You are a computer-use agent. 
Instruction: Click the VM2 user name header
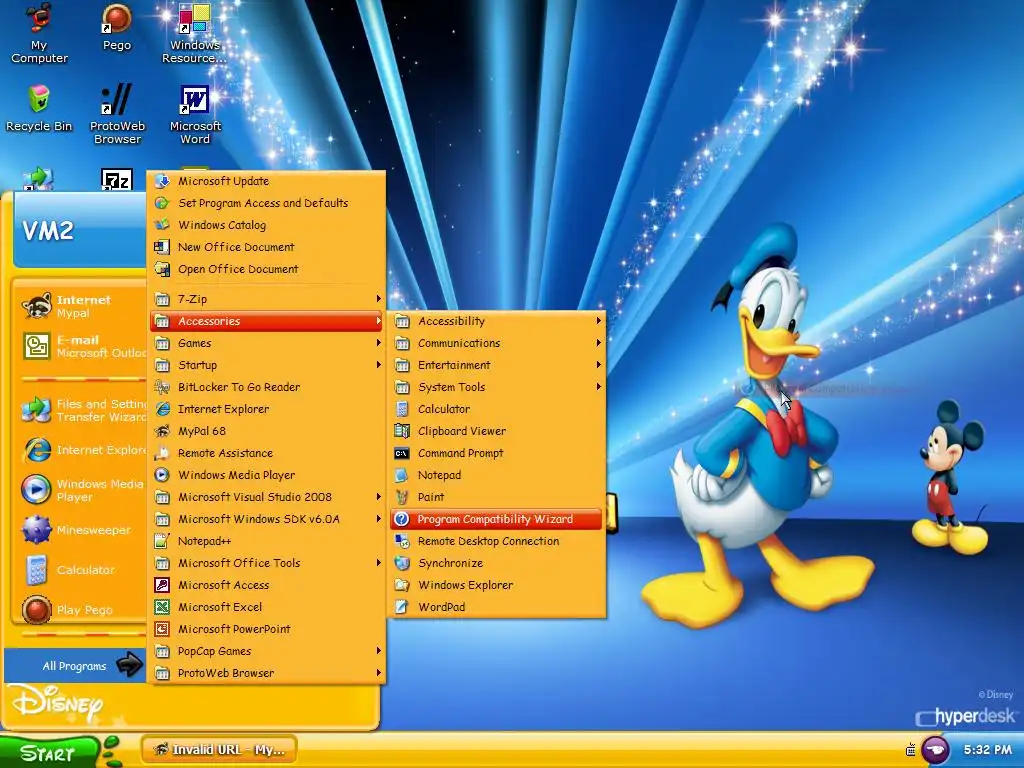(x=48, y=230)
